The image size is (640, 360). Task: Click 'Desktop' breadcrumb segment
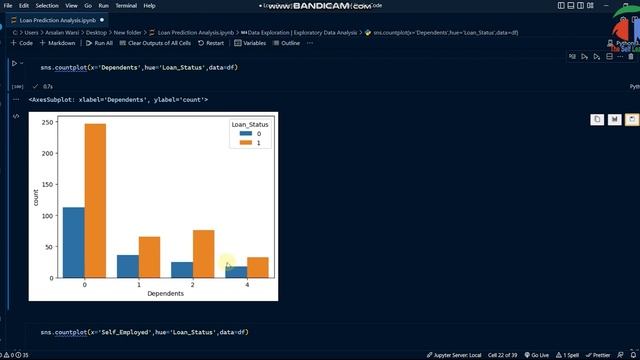96,33
